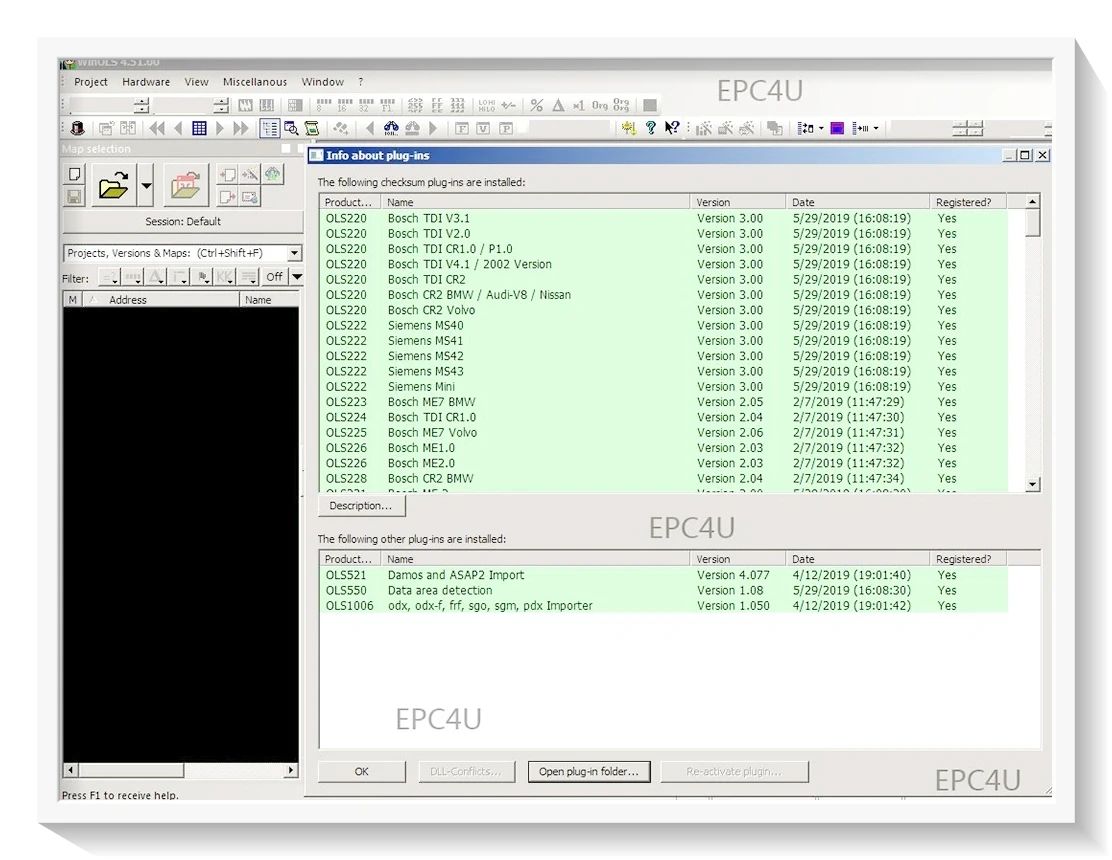Select the Bosch TDI V3.1 row
The width and height of the screenshot is (1112, 860).
[663, 218]
